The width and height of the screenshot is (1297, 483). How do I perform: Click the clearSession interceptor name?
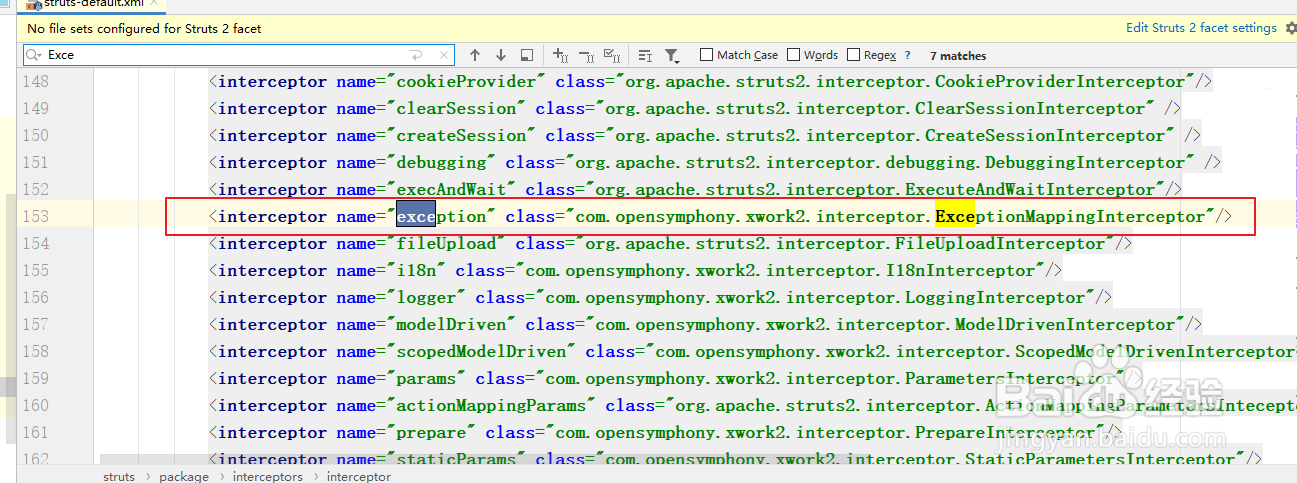[457, 108]
